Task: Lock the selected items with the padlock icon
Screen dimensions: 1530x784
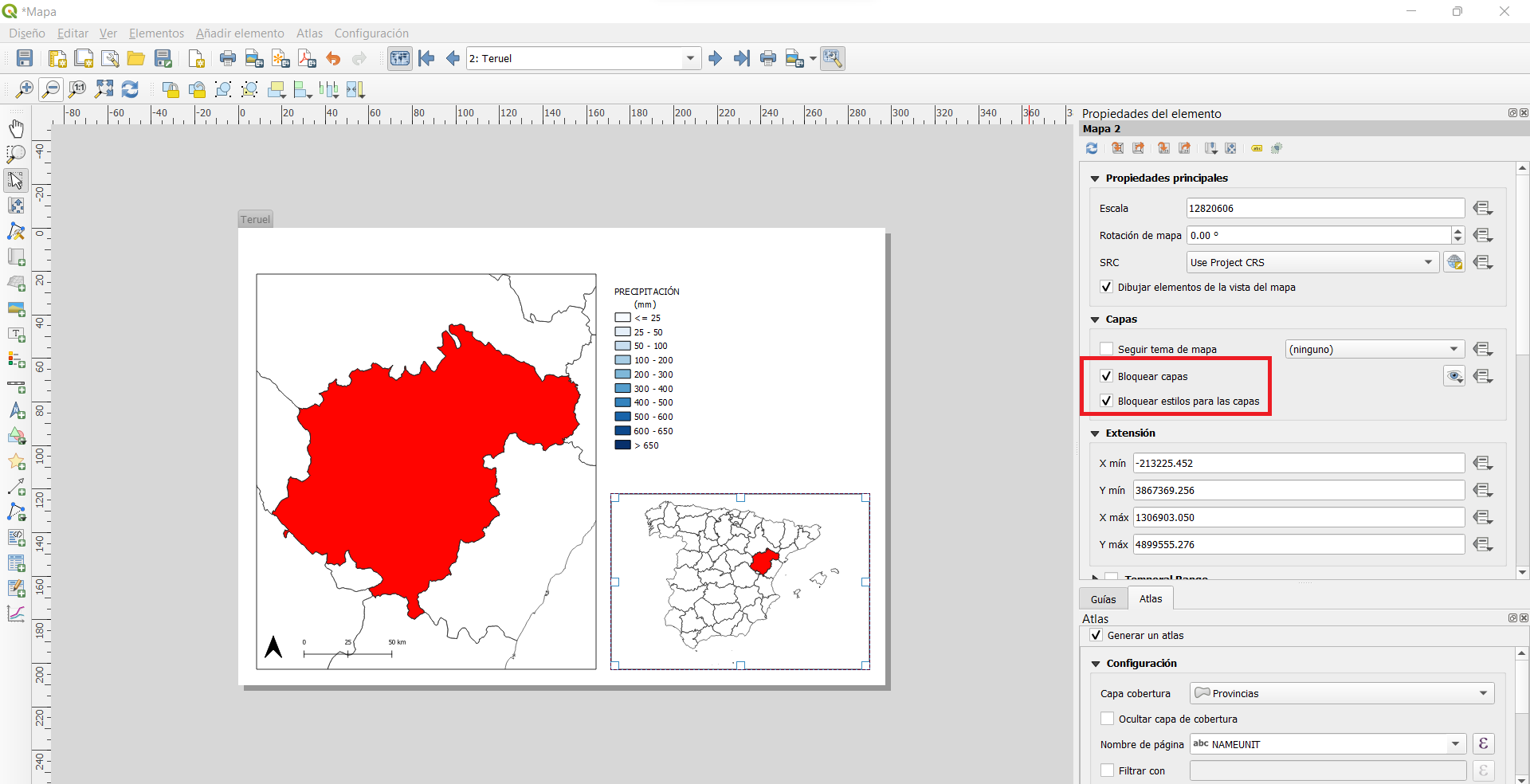Action: [x=171, y=89]
